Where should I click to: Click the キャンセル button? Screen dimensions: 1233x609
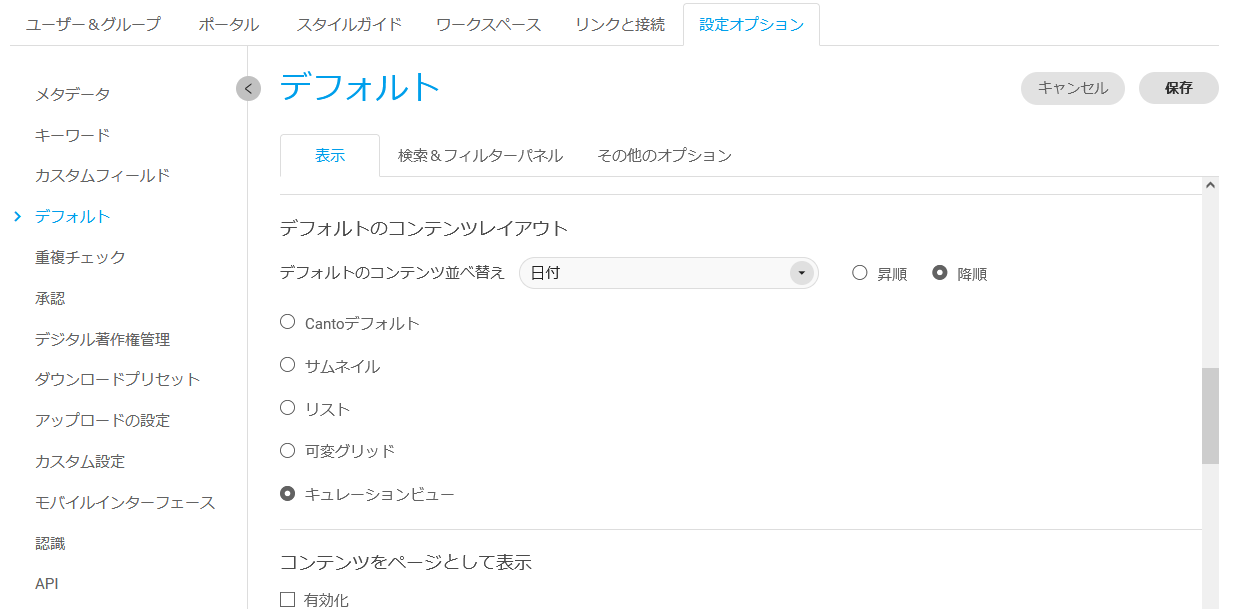(1072, 88)
